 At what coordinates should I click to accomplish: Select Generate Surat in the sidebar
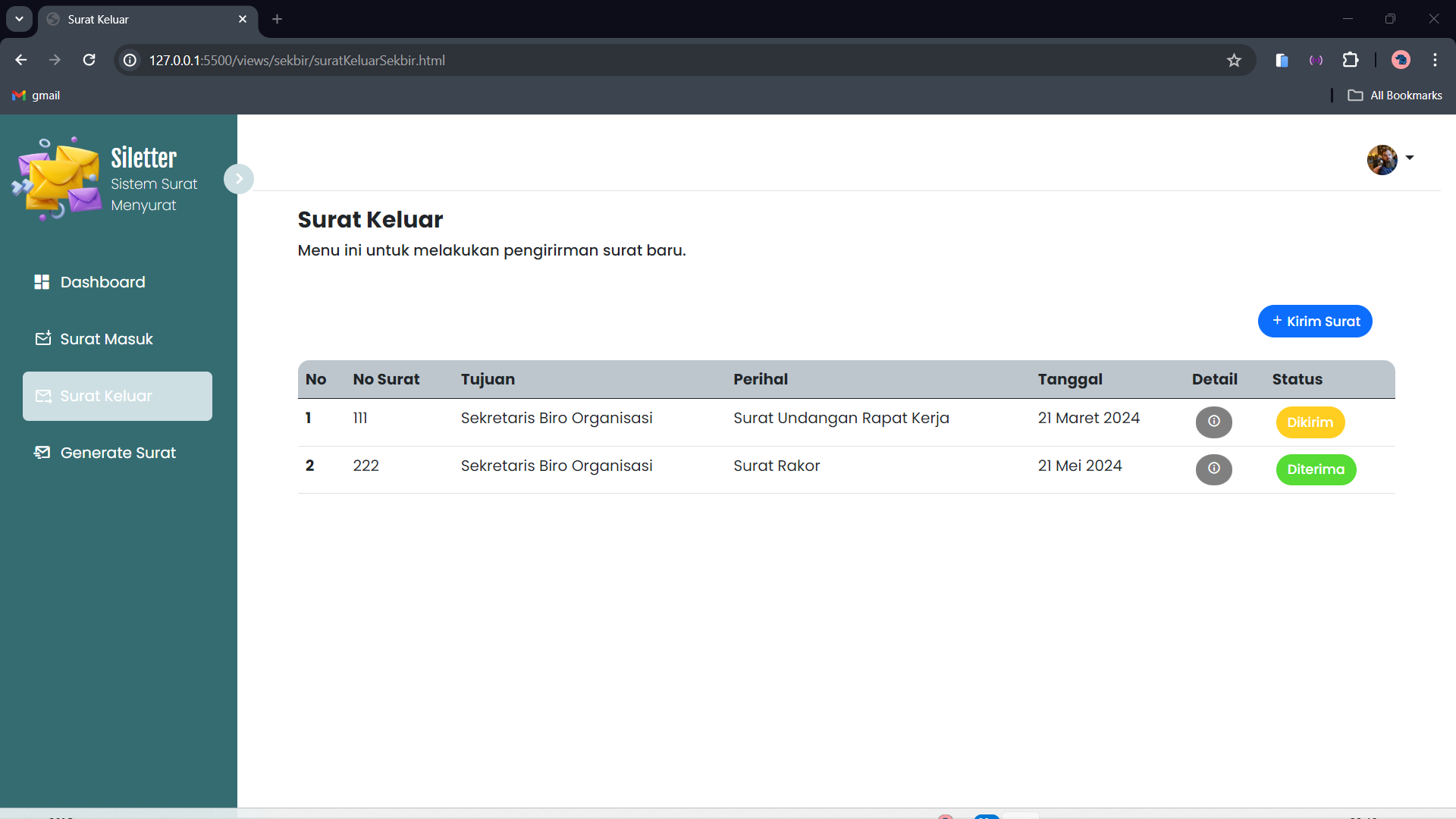click(118, 453)
